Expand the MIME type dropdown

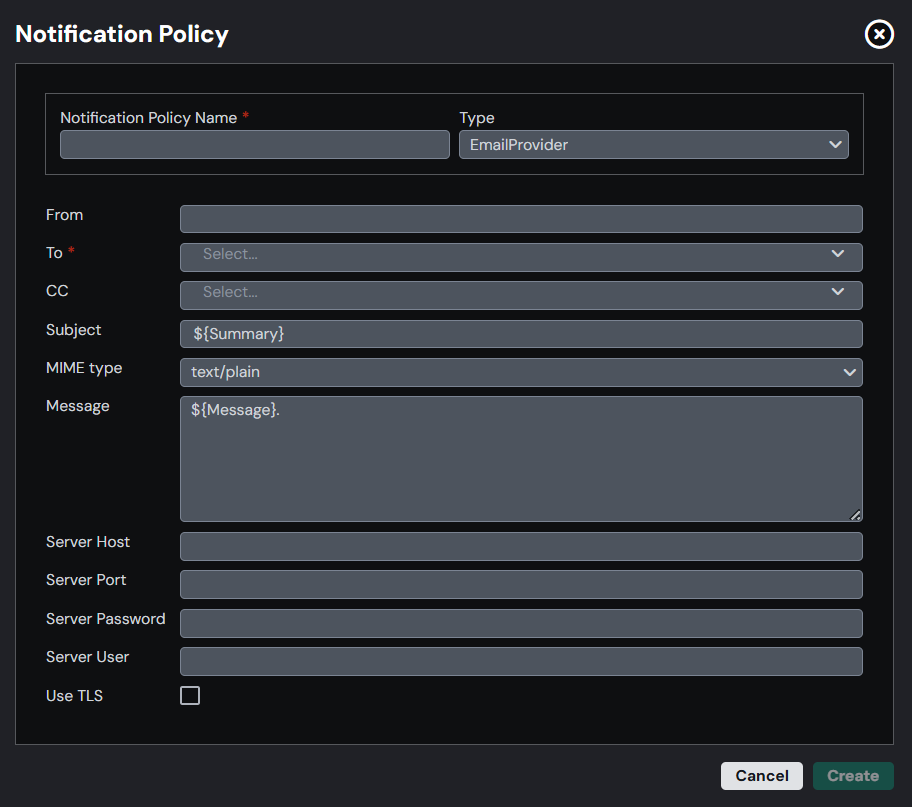(x=521, y=372)
